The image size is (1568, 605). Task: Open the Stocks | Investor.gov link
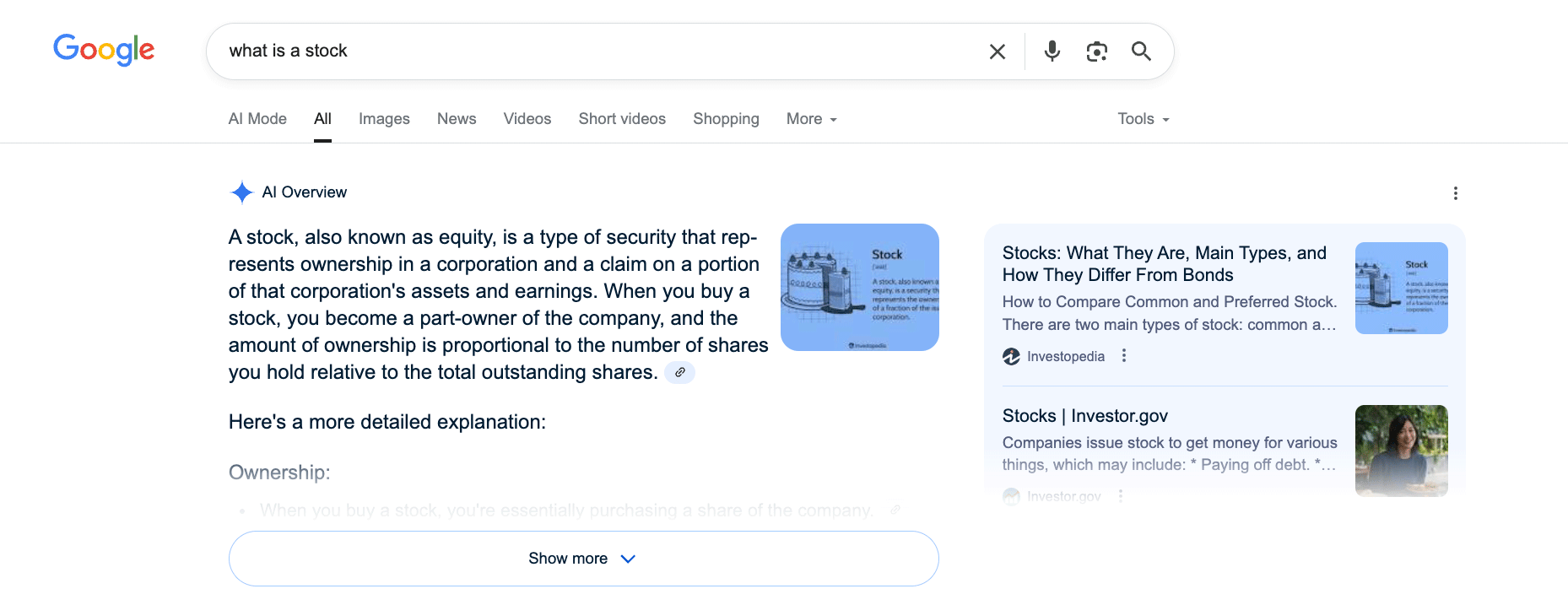(1084, 416)
